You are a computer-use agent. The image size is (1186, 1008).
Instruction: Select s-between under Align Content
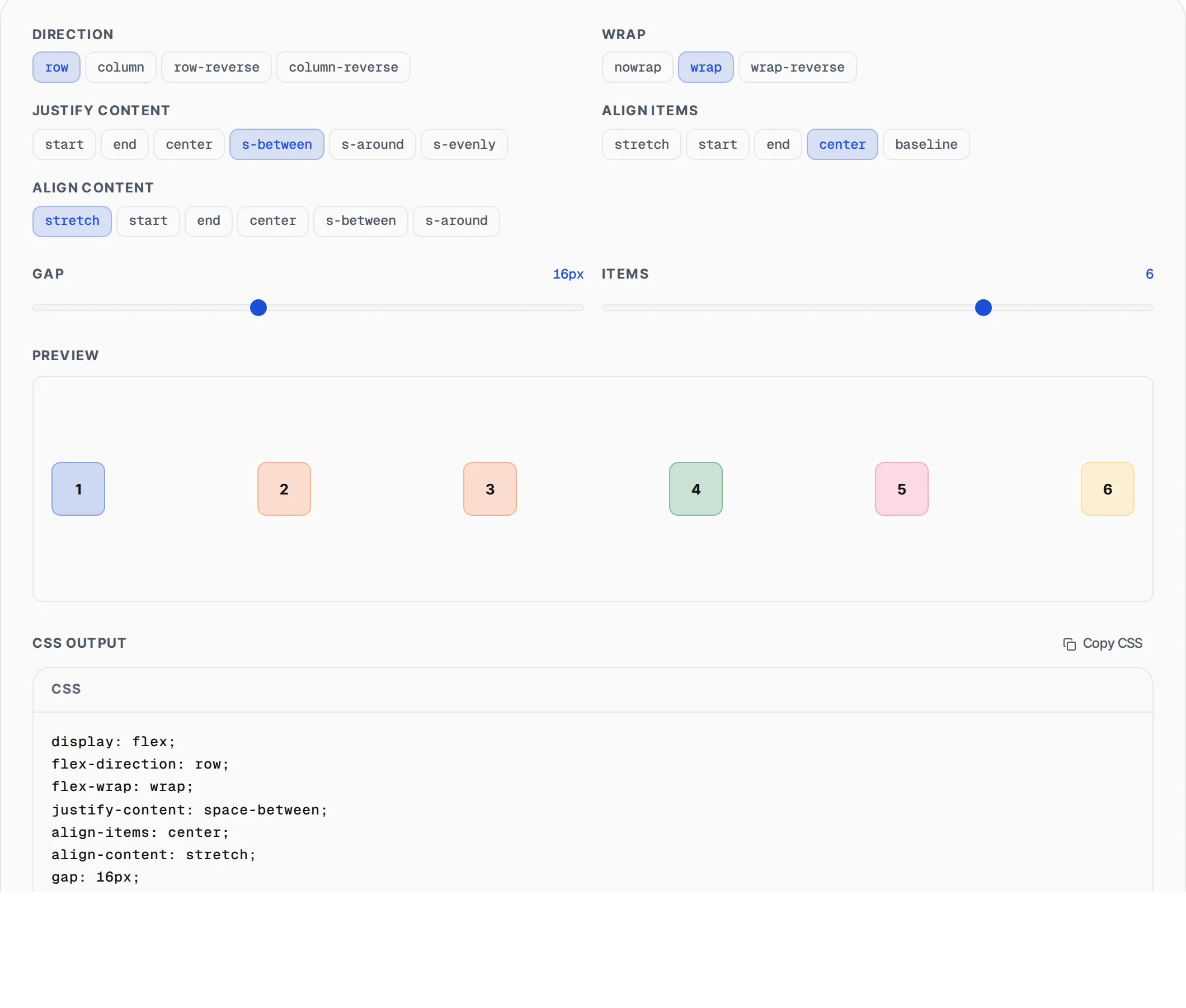click(x=361, y=221)
